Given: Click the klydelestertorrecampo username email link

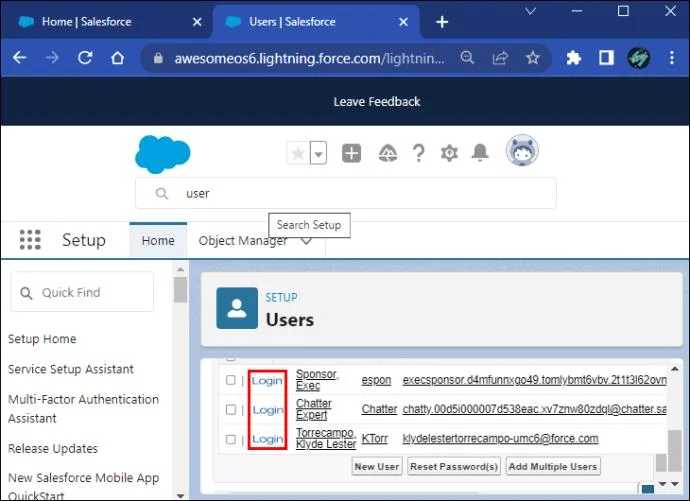Looking at the screenshot, I should tap(500, 439).
